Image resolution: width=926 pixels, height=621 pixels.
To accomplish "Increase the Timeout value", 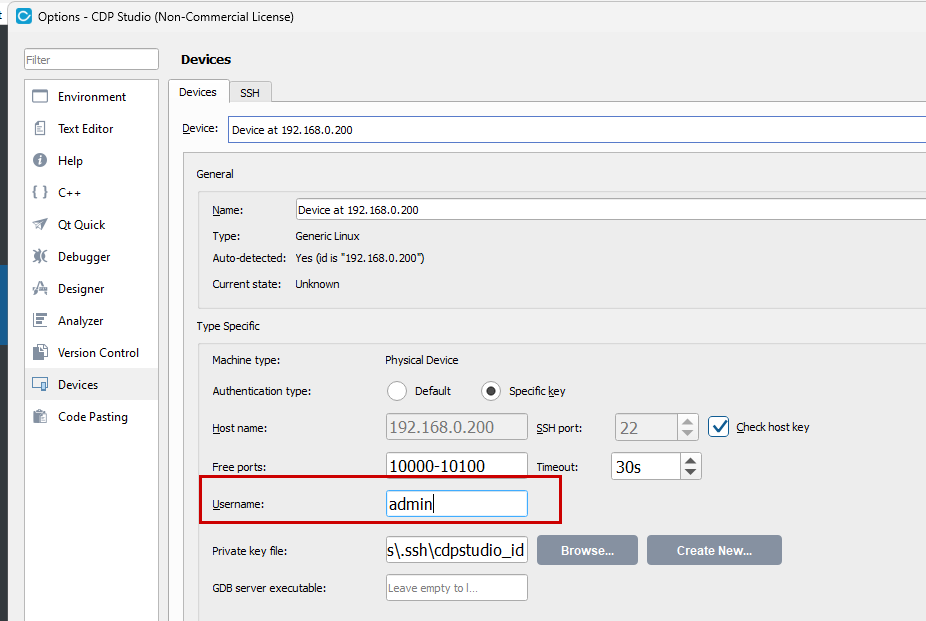I will tap(690, 460).
